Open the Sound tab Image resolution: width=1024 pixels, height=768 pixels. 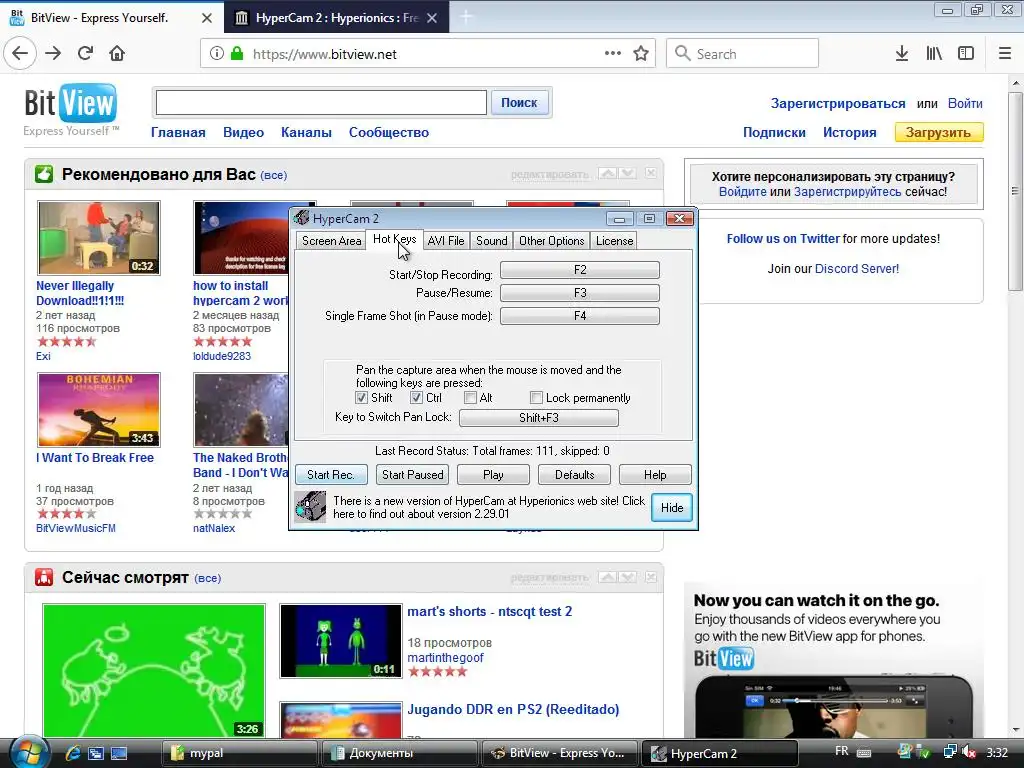tap(492, 241)
